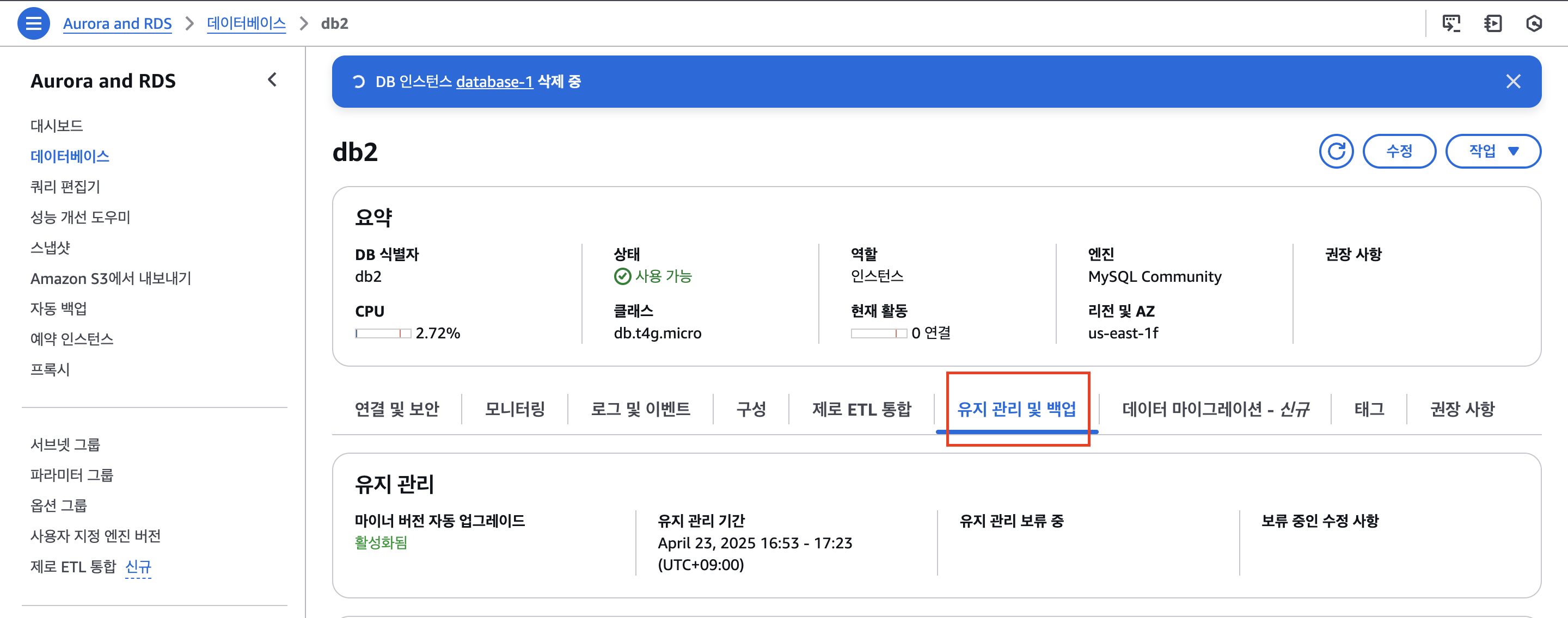Click the side panel toggle icon in header

(x=1492, y=24)
